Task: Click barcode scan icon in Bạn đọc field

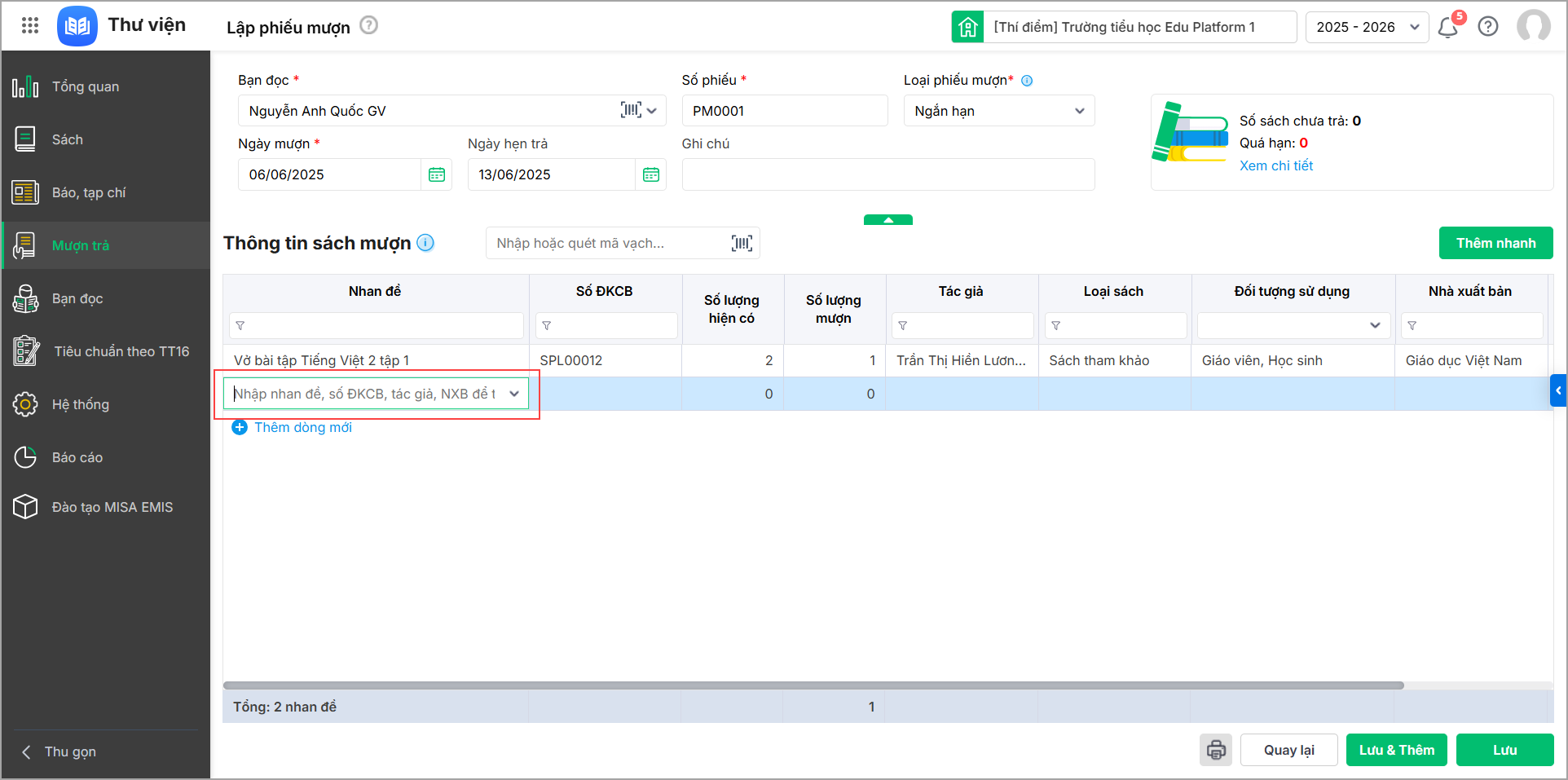Action: 631,110
